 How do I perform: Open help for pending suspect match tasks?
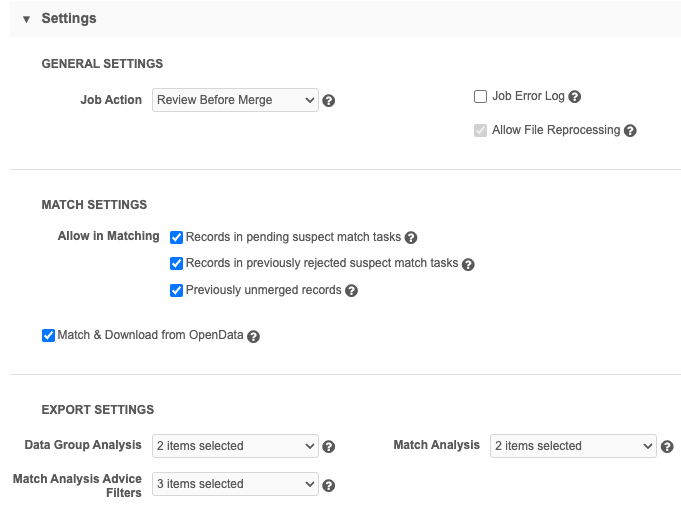tap(411, 238)
